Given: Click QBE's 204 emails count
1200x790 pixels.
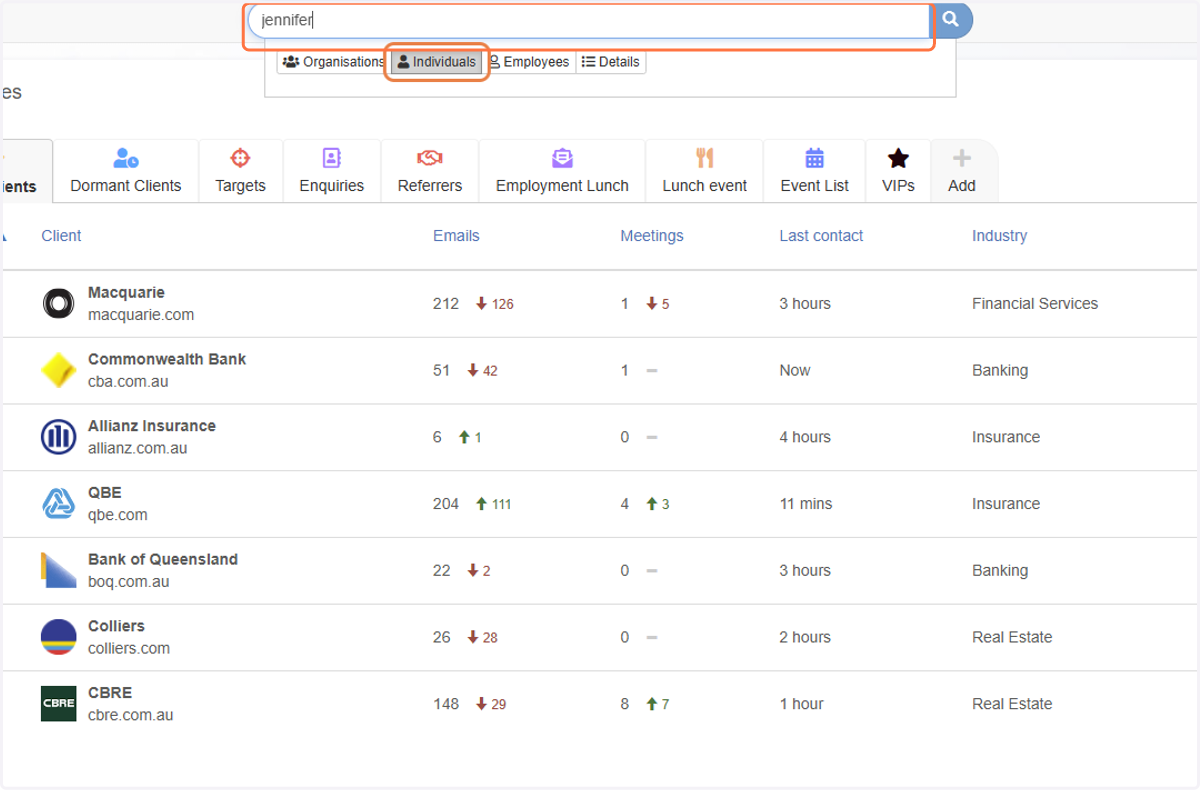Looking at the screenshot, I should [446, 504].
